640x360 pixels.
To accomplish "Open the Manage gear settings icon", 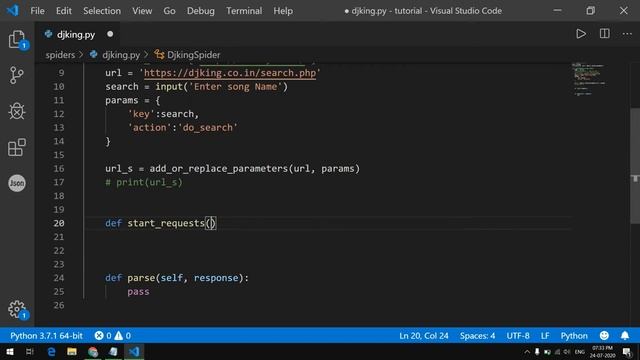I will (x=17, y=309).
